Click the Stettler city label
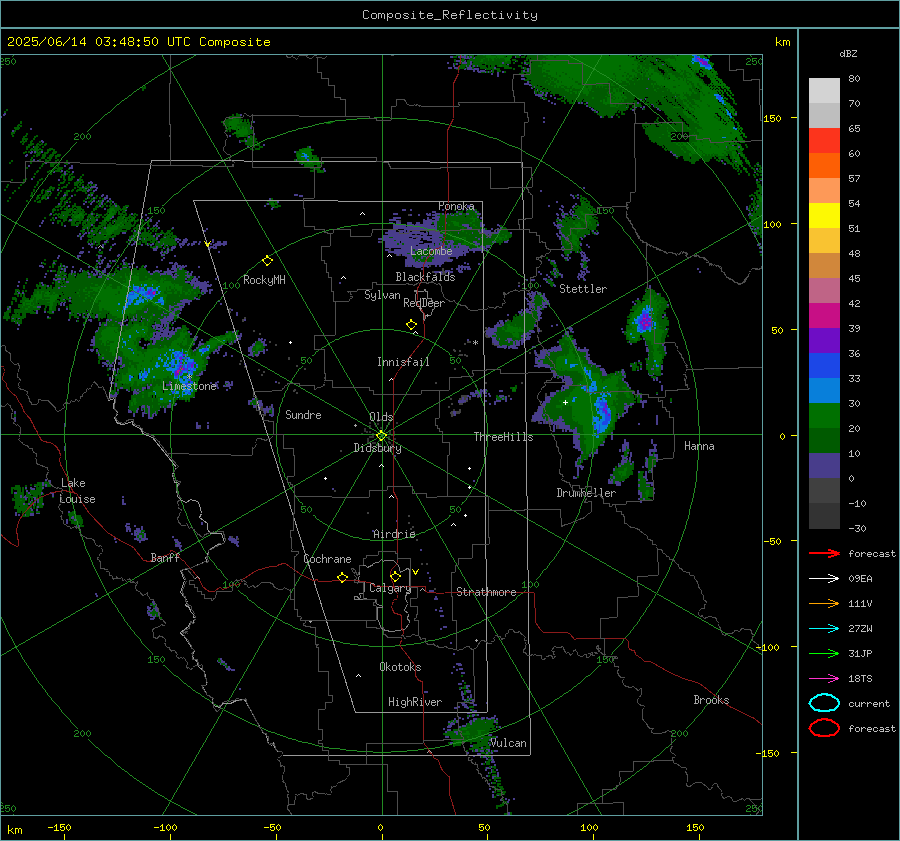 (x=583, y=289)
